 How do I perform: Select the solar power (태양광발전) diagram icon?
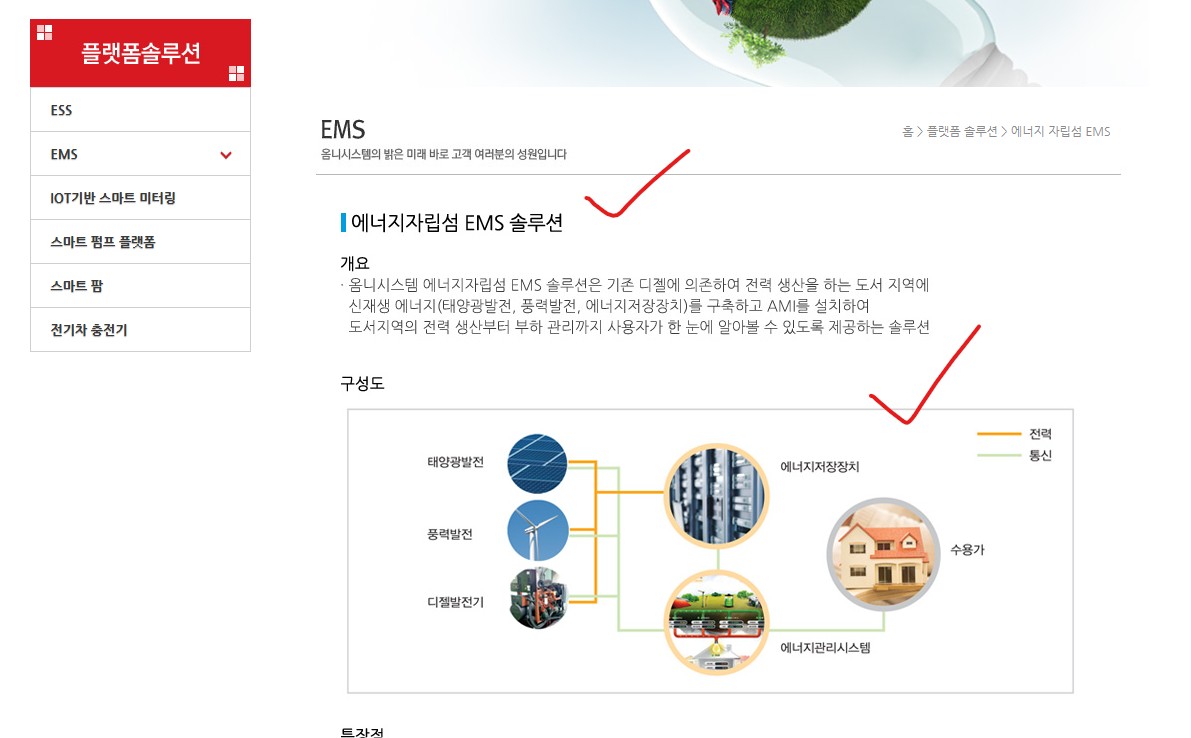537,463
